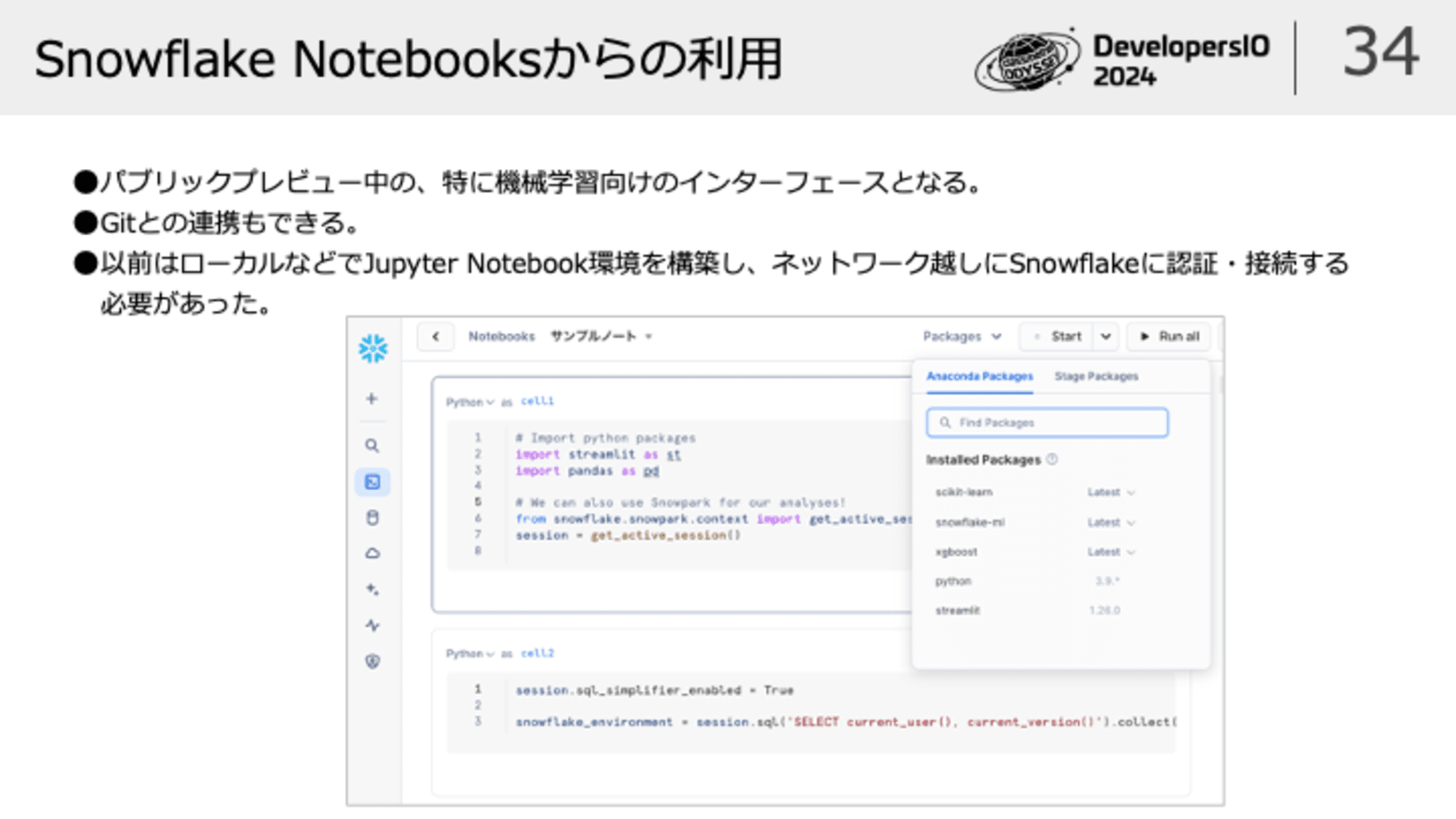Open the Admin shield icon

click(x=373, y=661)
